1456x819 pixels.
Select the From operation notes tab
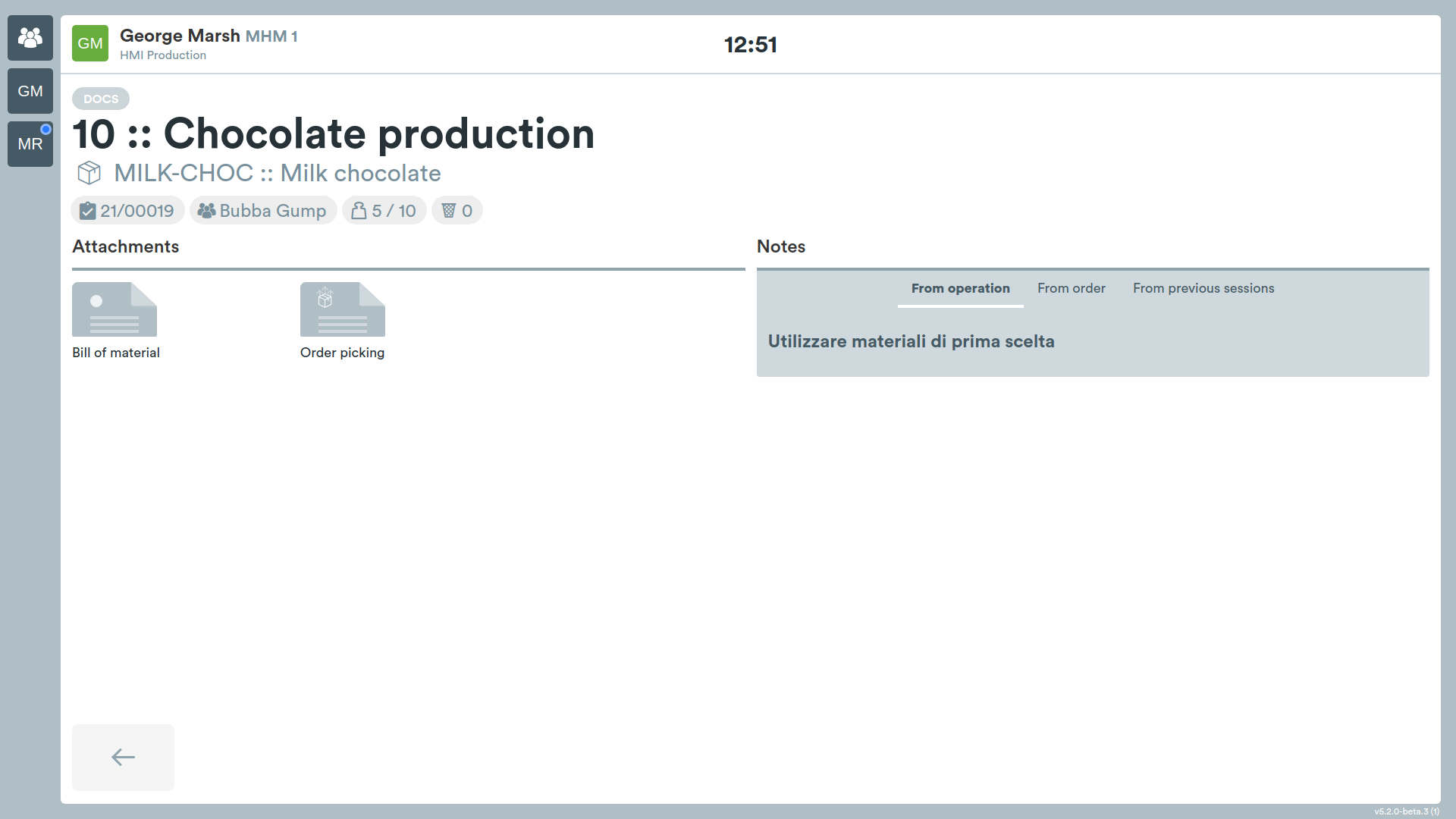pyautogui.click(x=960, y=289)
